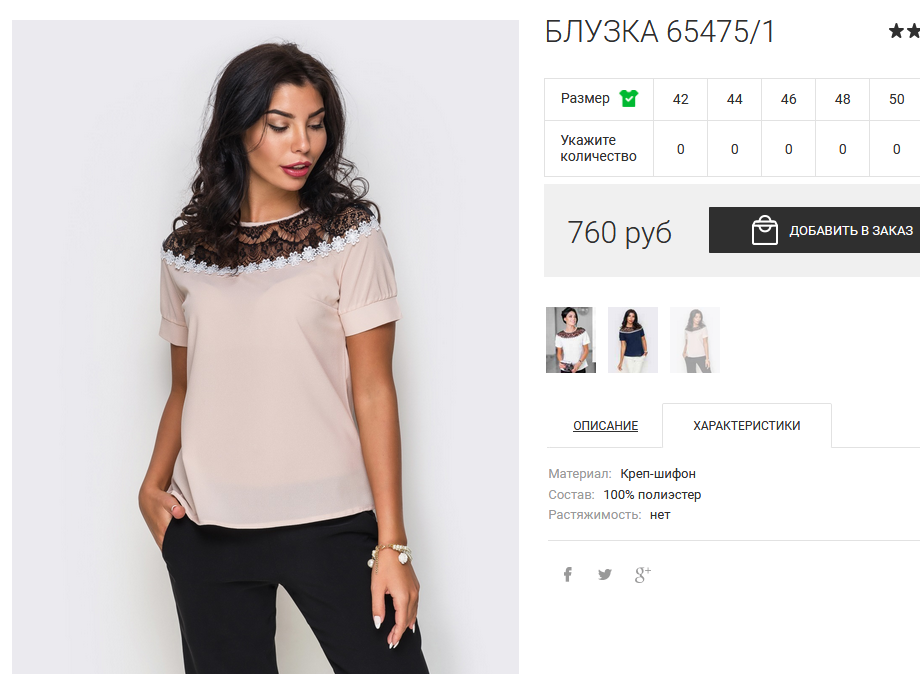Click the first rating star
The image size is (920, 674).
tap(896, 31)
